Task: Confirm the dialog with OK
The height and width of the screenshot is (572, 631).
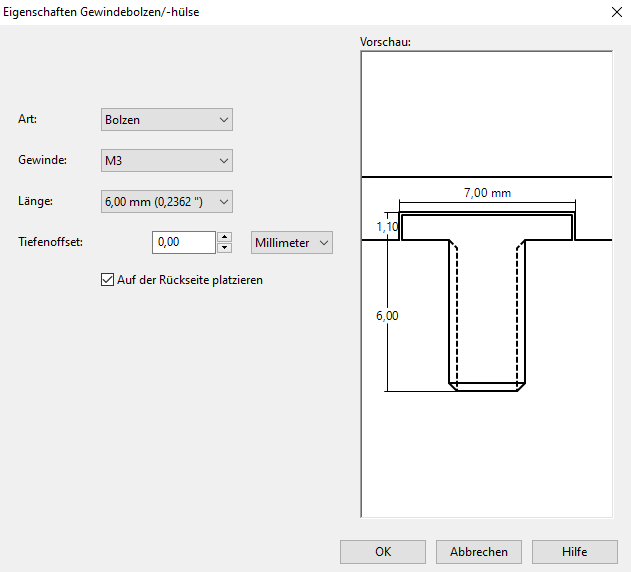Action: pyautogui.click(x=383, y=552)
